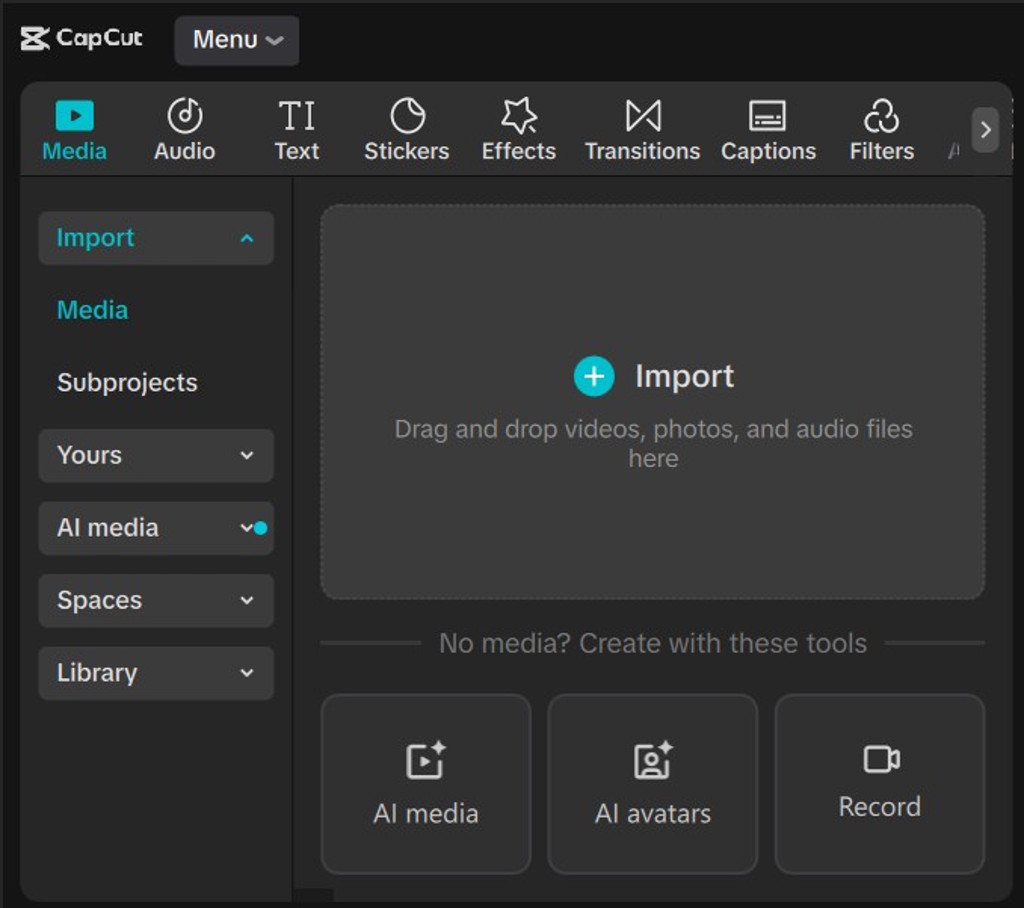Image resolution: width=1024 pixels, height=908 pixels.
Task: Open the Record tool
Action: click(x=879, y=783)
